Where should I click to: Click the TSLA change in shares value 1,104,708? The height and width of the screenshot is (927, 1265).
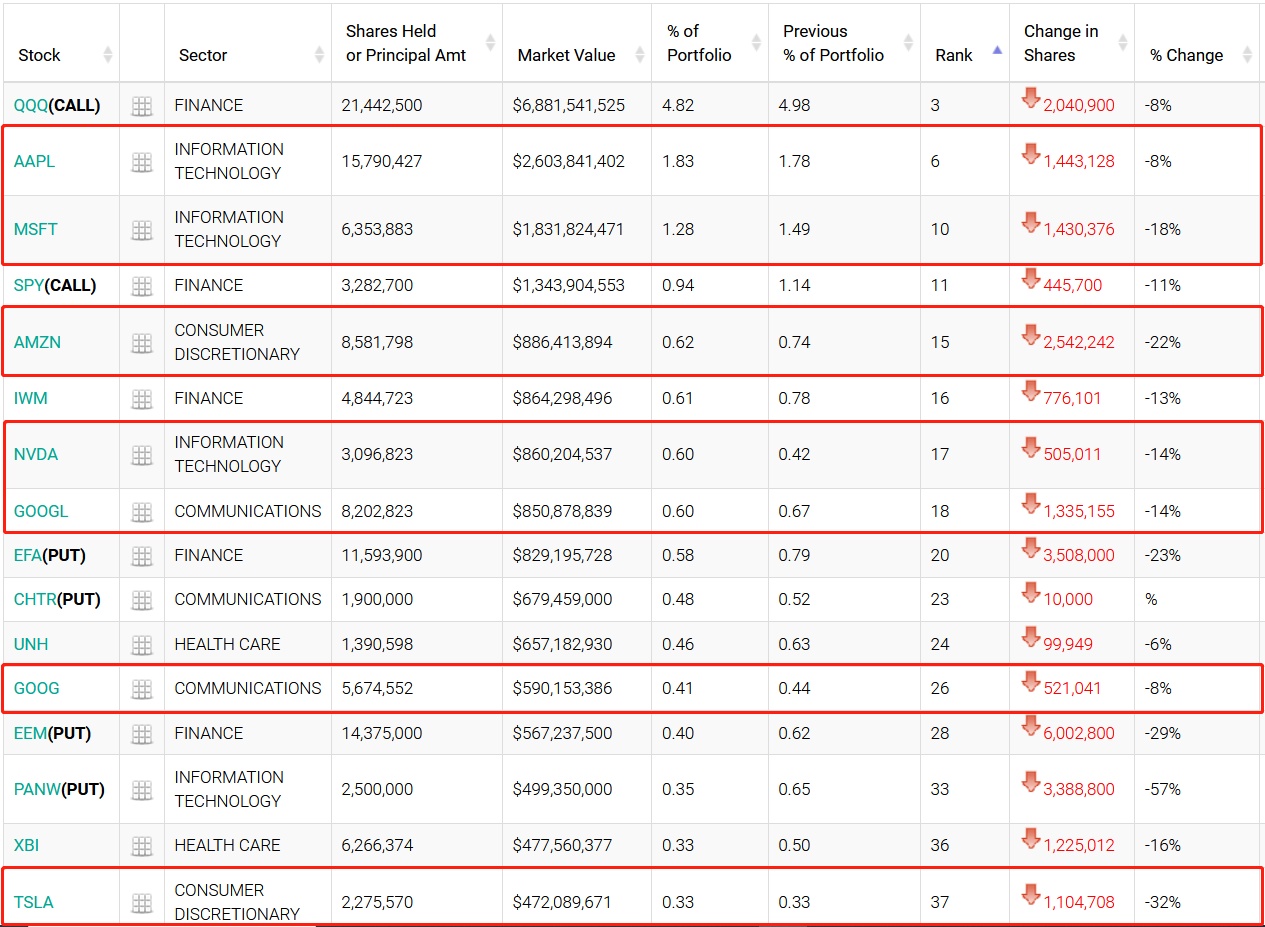pyautogui.click(x=1078, y=902)
